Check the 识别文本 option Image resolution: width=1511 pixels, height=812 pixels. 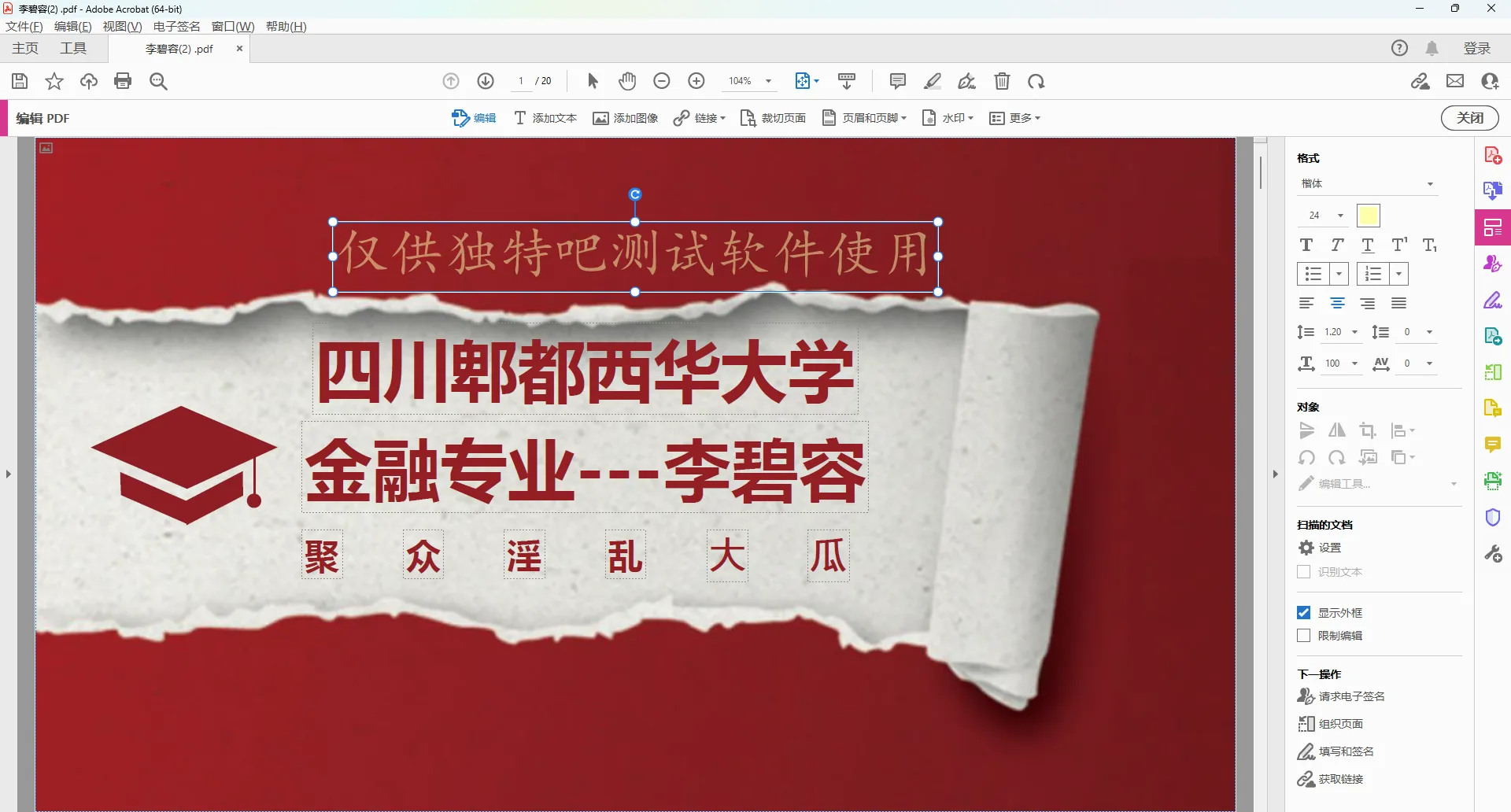[x=1305, y=572]
